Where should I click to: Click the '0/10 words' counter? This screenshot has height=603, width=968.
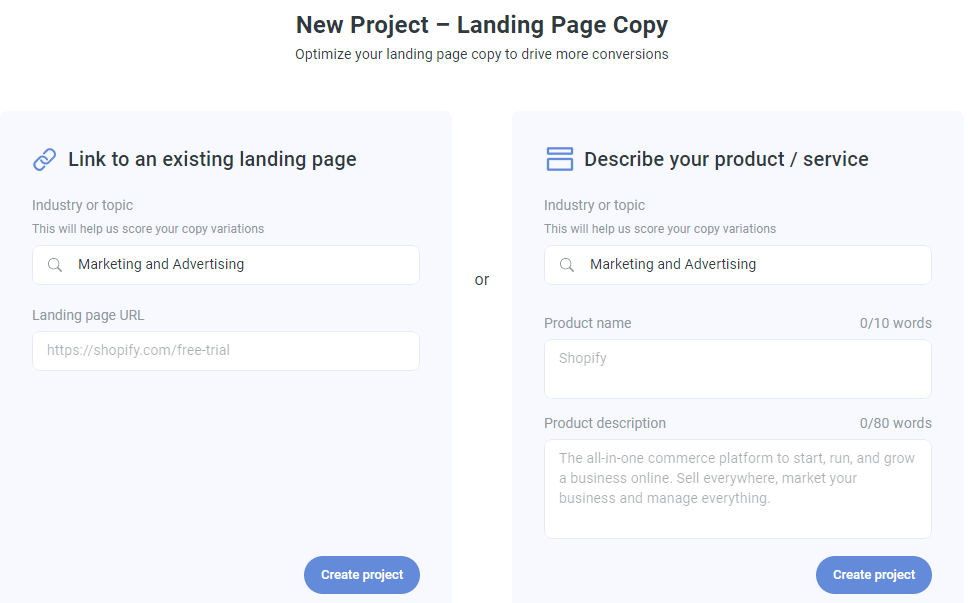pos(896,323)
